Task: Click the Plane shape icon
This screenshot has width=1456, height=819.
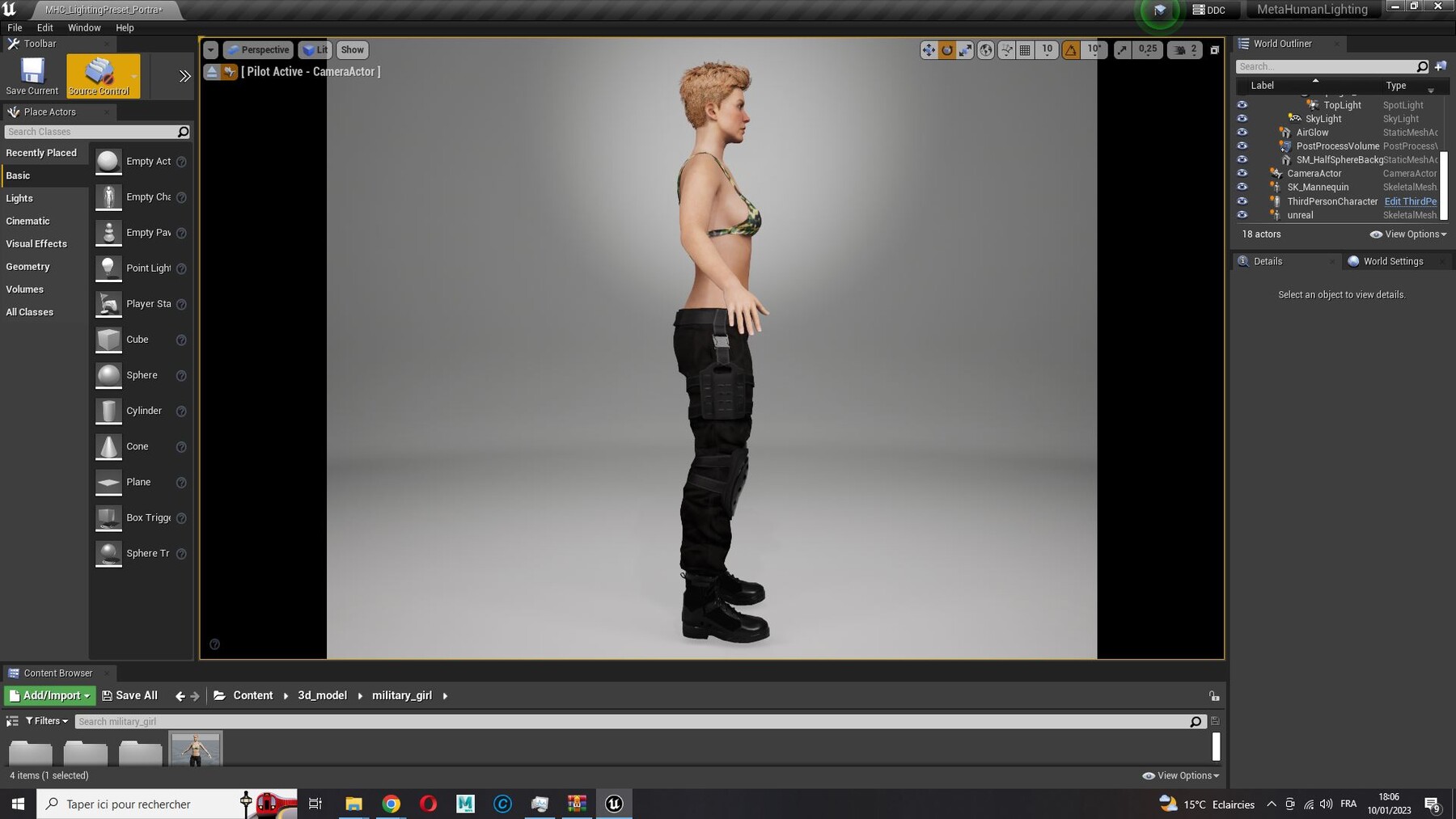Action: coord(108,483)
